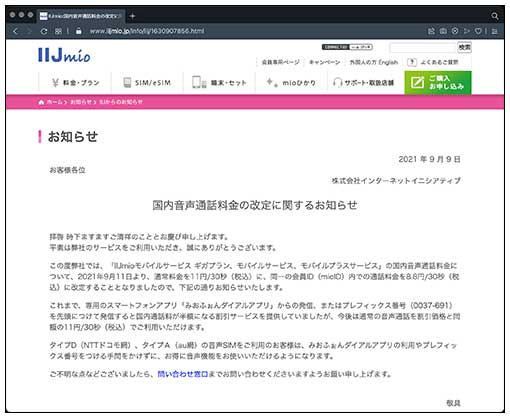Click the IIJmio announcement browser tab
Screen dimensions: 510x418
point(81,16)
